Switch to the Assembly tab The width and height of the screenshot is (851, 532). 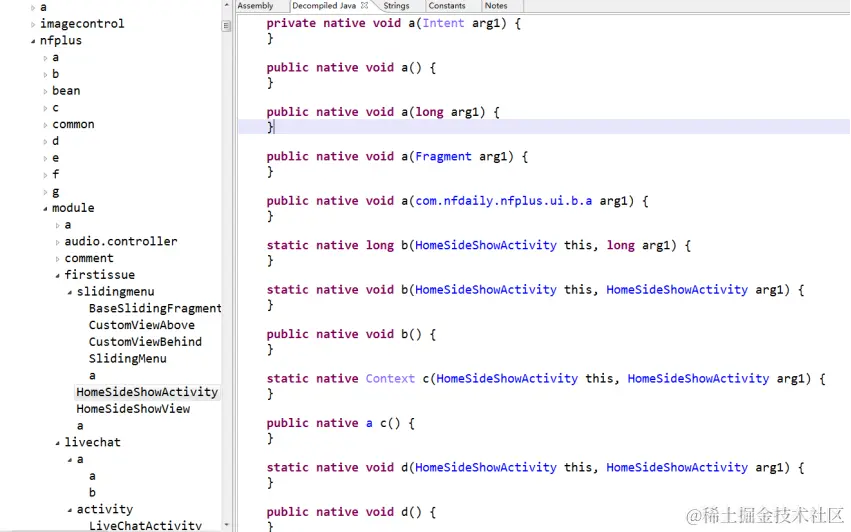point(255,5)
